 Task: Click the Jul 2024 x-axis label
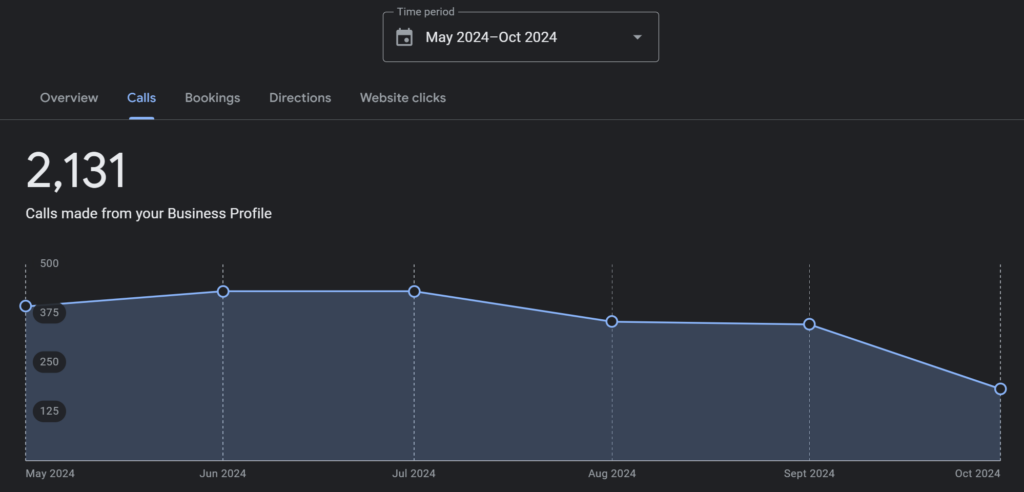414,473
